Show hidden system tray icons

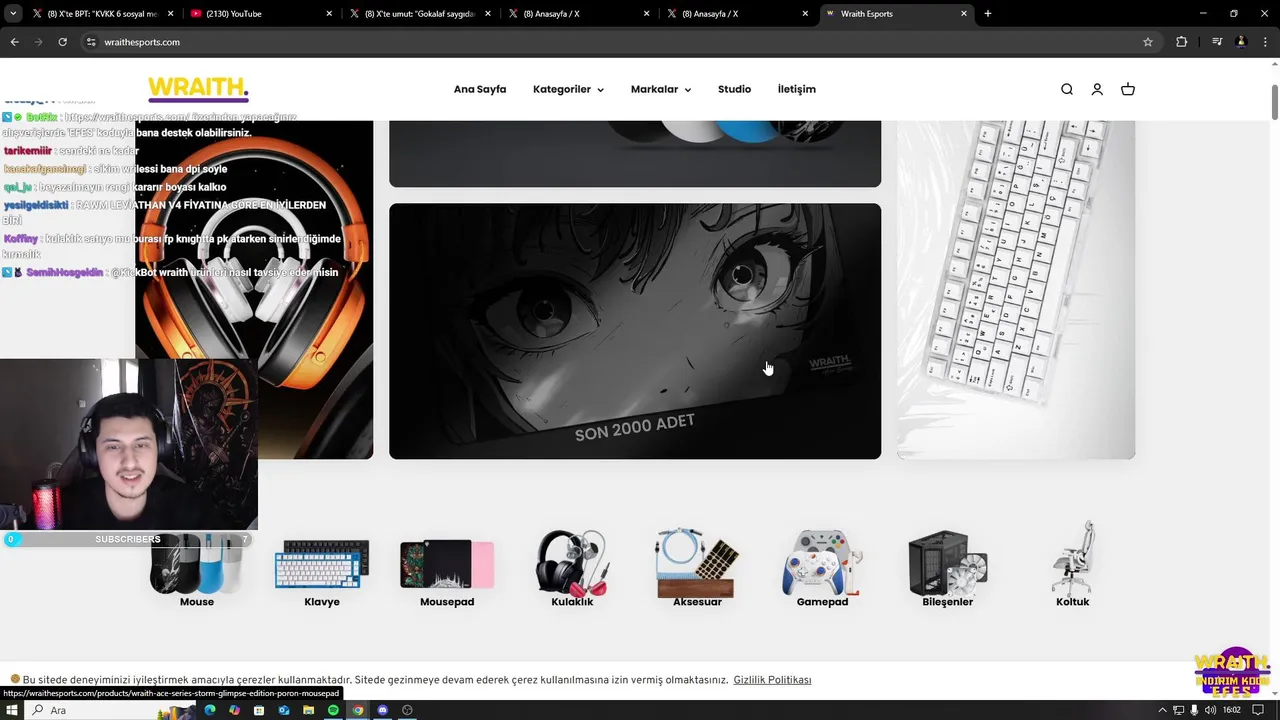(1162, 710)
